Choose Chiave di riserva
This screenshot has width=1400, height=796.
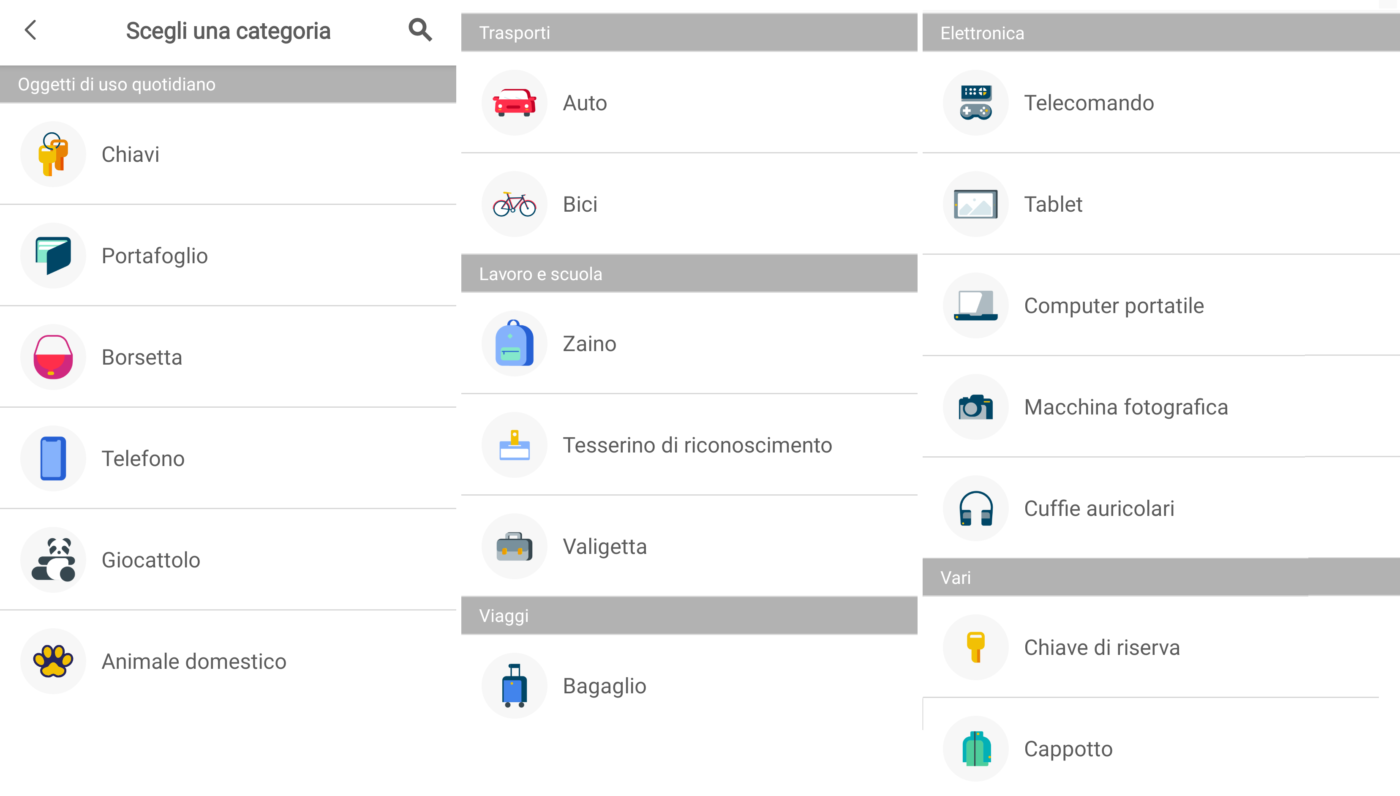[1101, 648]
